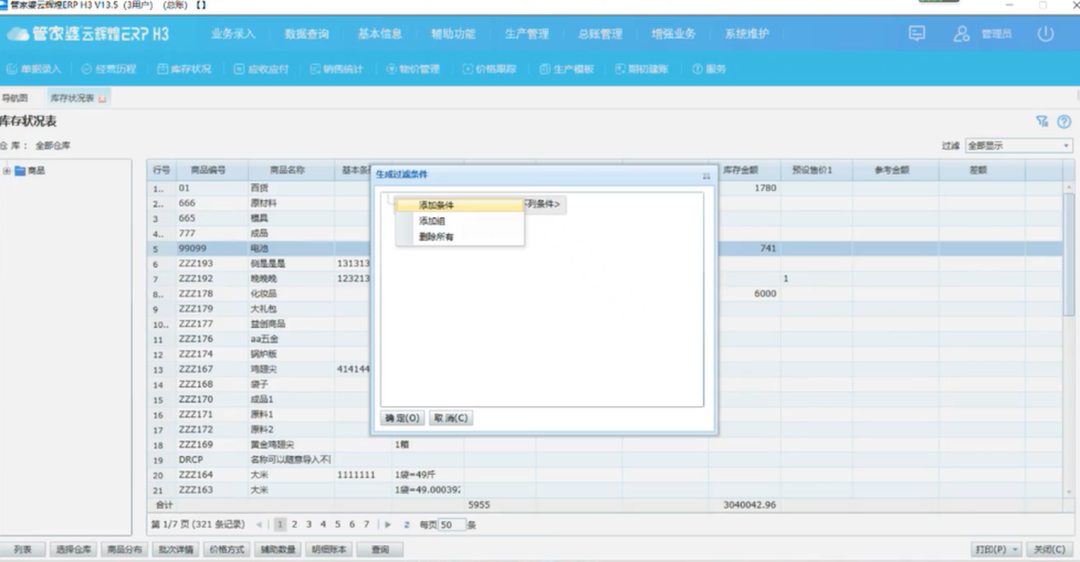Image resolution: width=1080 pixels, height=562 pixels.
Task: Select 添加组 in the popup menu
Action: click(459, 221)
